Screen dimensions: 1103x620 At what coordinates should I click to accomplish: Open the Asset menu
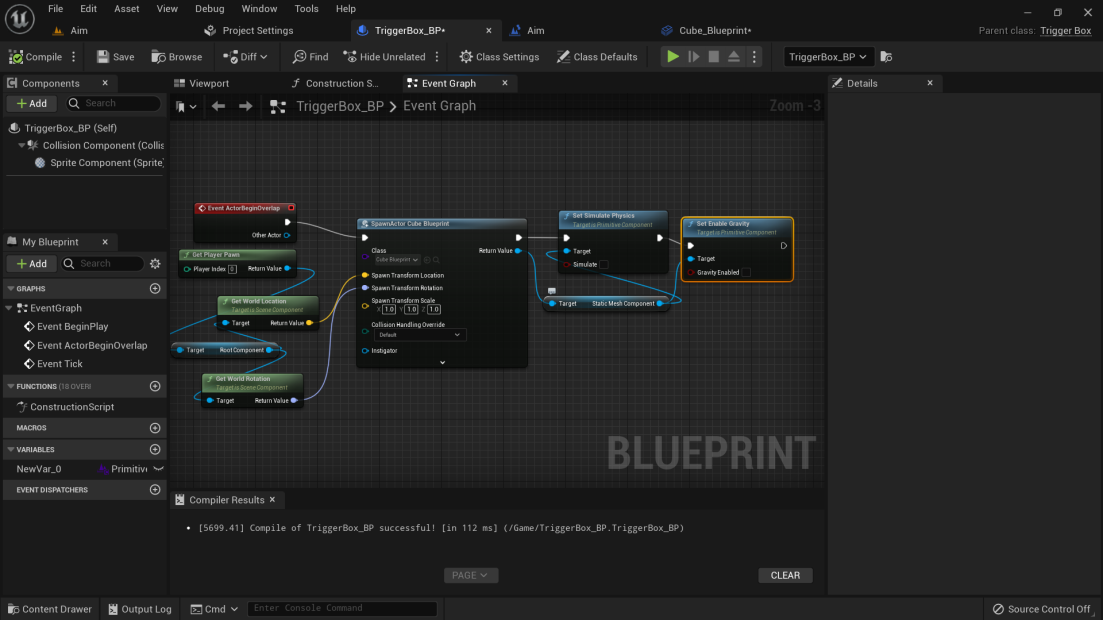[127, 8]
